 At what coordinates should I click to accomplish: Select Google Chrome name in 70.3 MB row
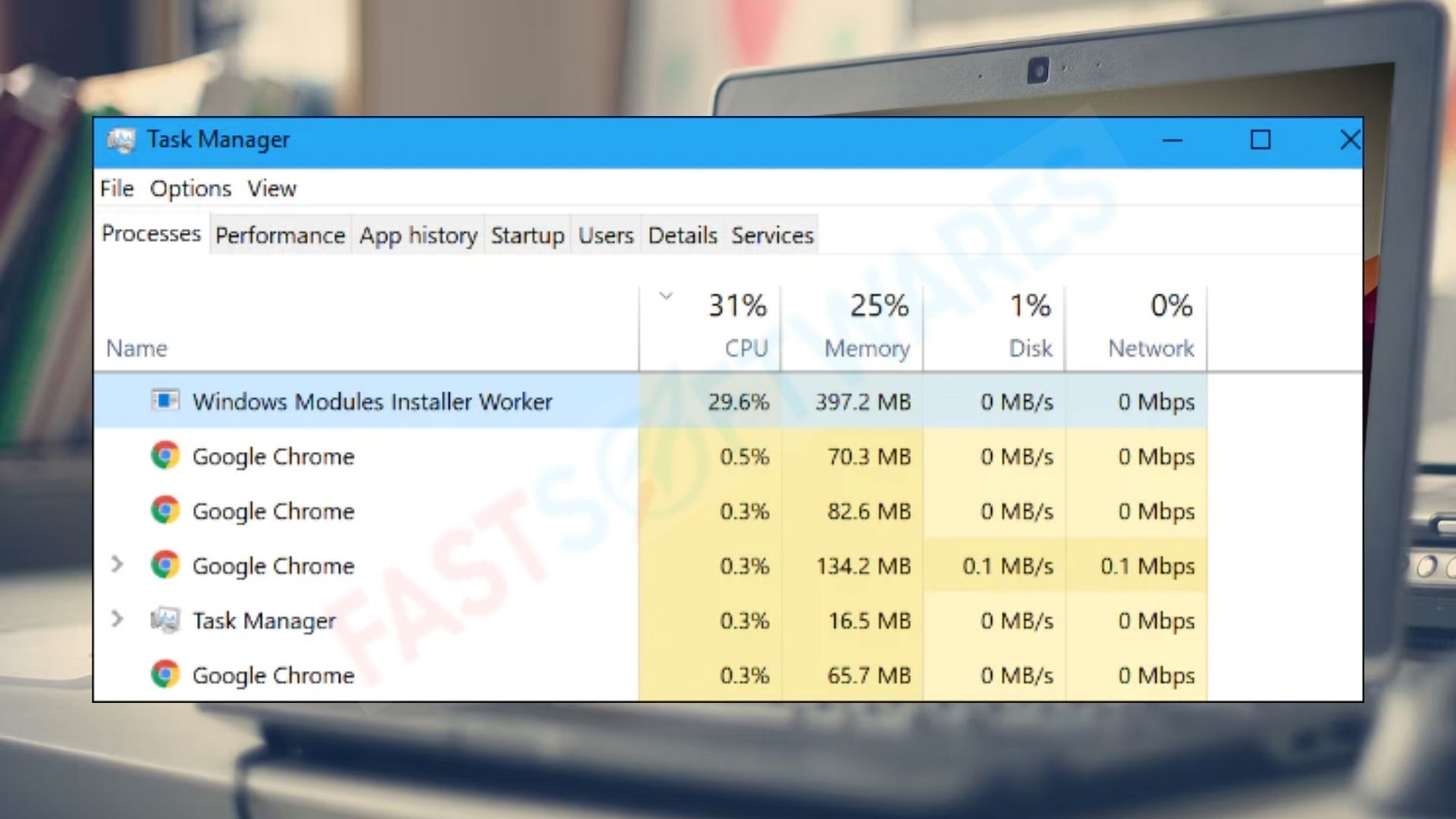tap(273, 457)
